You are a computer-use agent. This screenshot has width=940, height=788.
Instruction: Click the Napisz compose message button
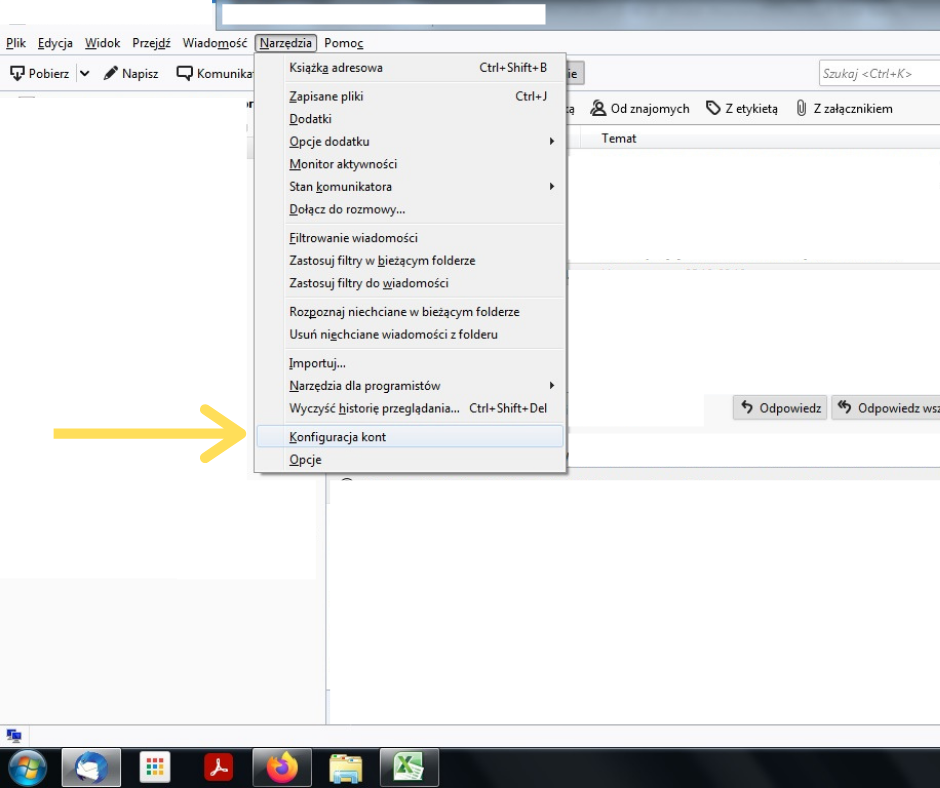pyautogui.click(x=131, y=73)
